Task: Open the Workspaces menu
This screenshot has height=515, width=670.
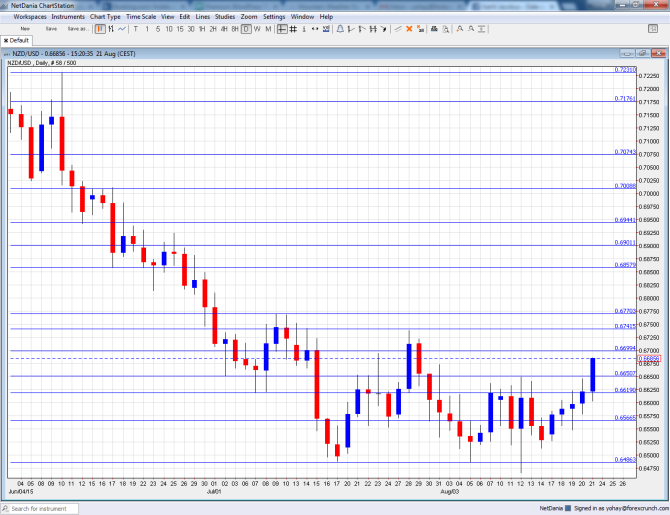Action: [30, 17]
